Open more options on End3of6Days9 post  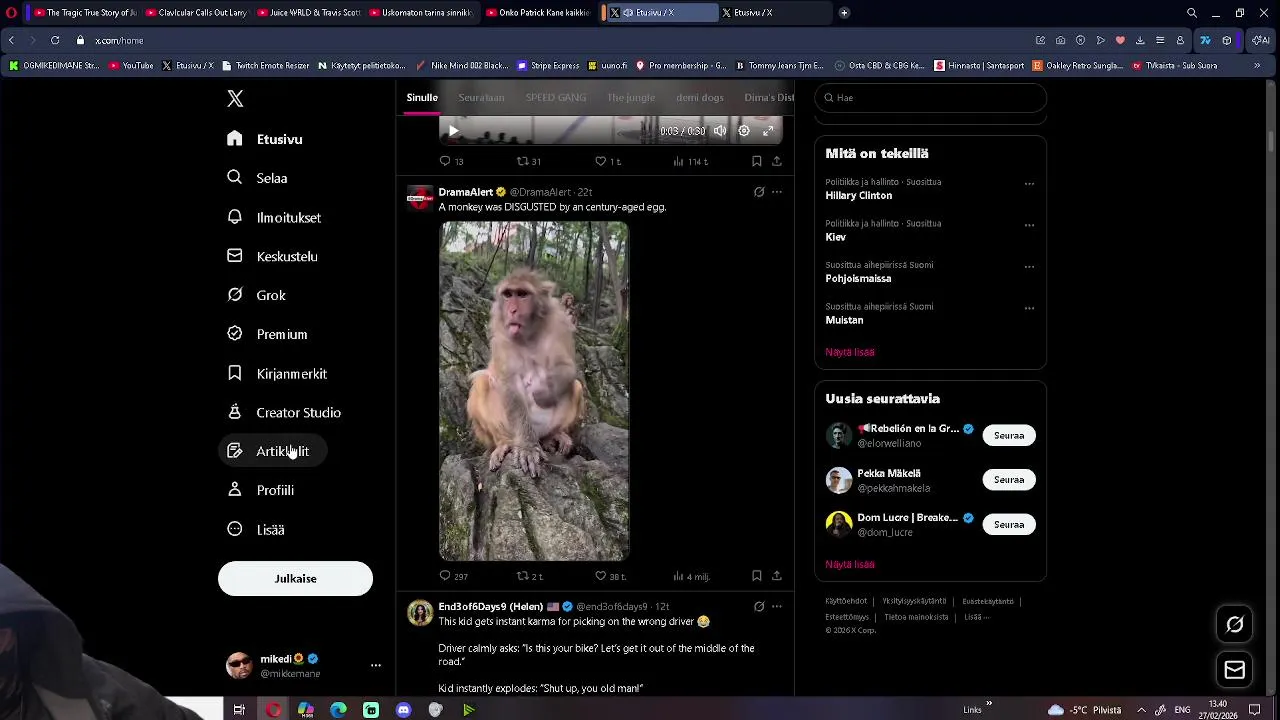(x=777, y=607)
